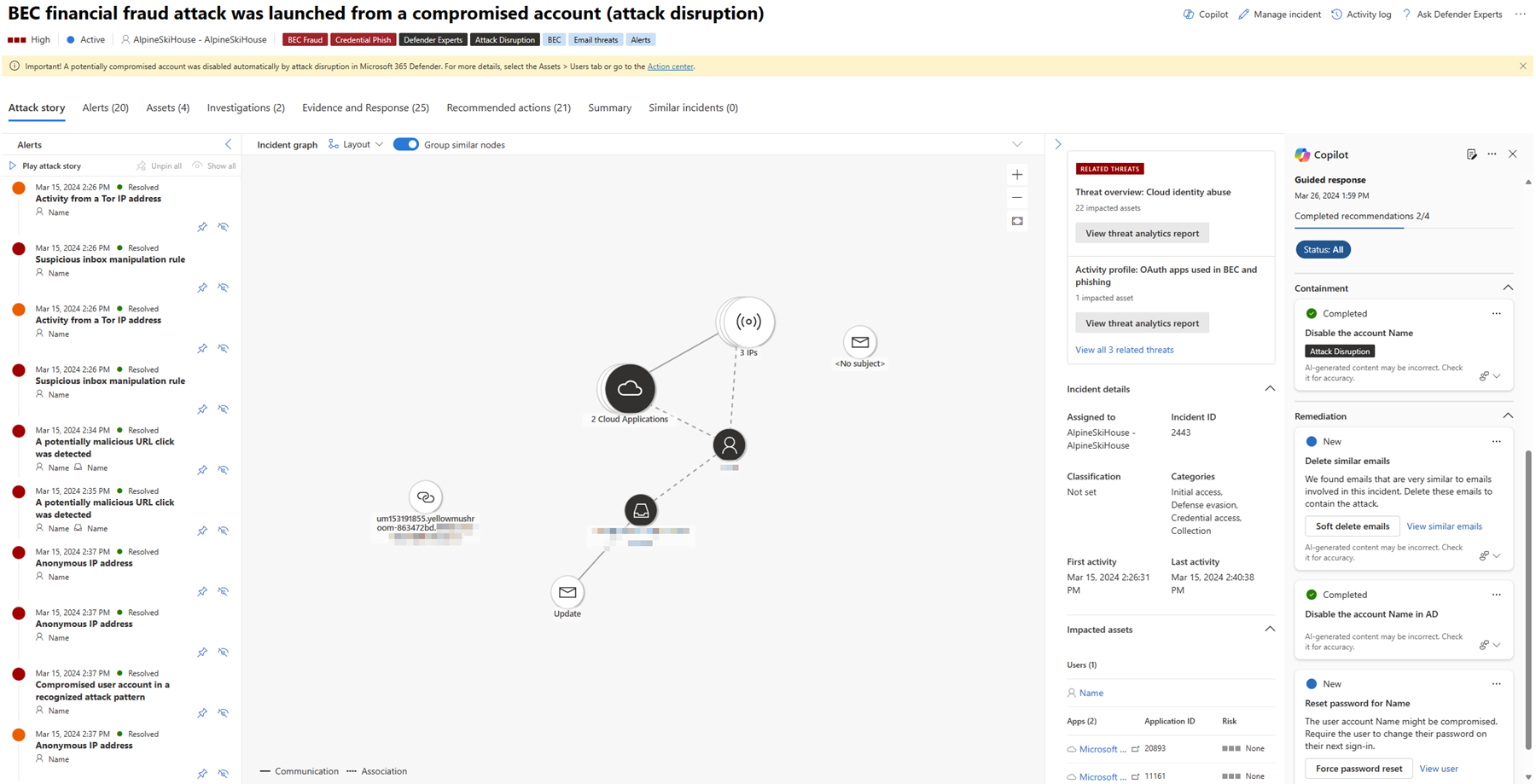Pin the first Suspicious inbox manipulation alert
Image resolution: width=1536 pixels, height=784 pixels.
(x=202, y=288)
